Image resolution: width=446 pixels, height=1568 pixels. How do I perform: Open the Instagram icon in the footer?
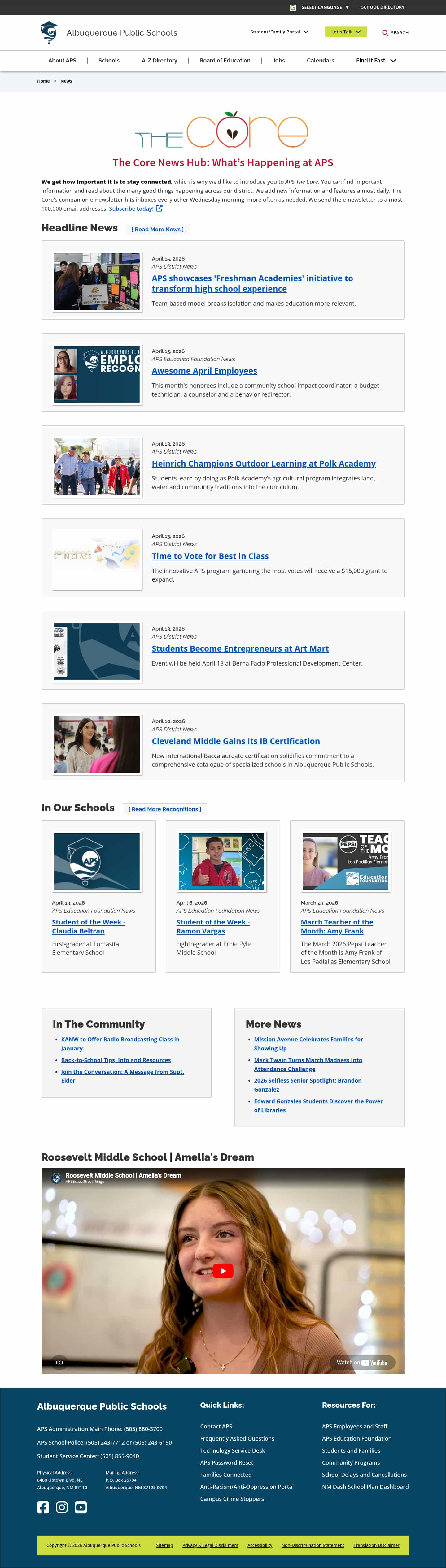pyautogui.click(x=62, y=1507)
